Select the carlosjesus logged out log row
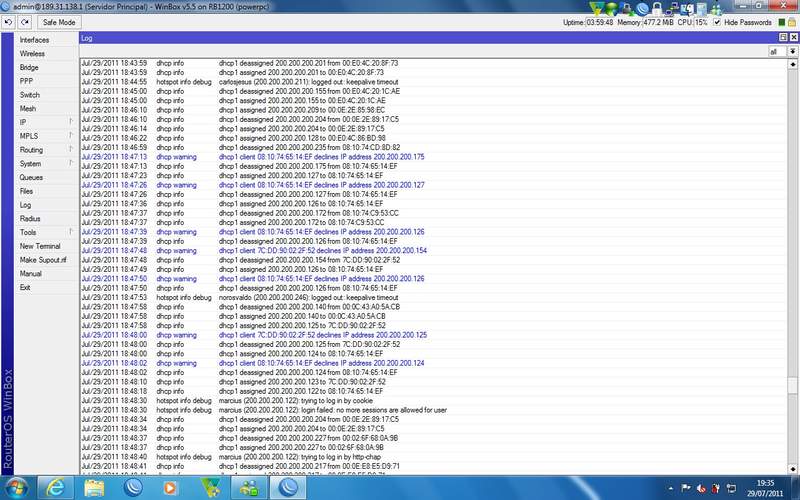The height and width of the screenshot is (500, 800). (x=434, y=82)
